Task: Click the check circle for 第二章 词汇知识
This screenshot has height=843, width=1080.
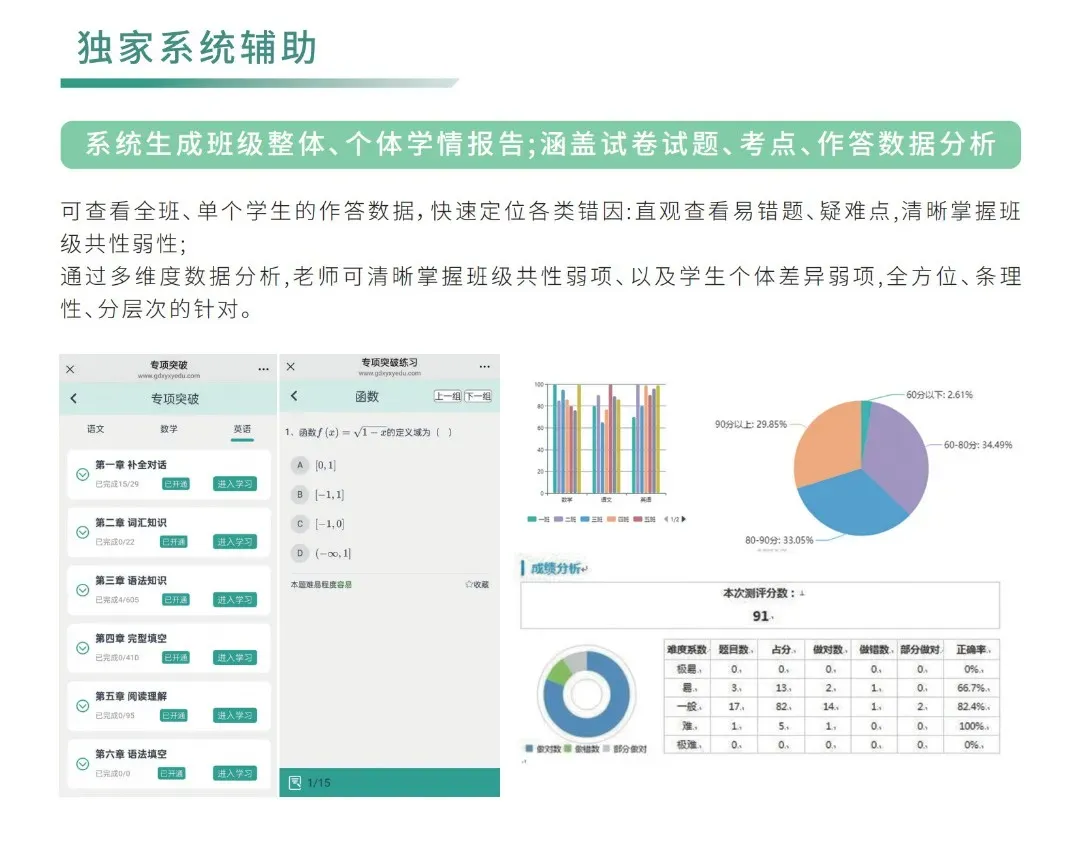Action: click(82, 532)
